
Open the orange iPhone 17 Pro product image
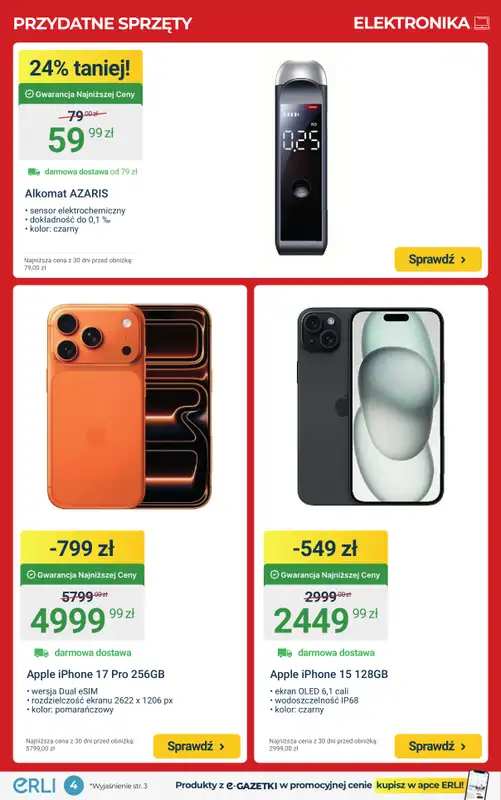[x=129, y=407]
